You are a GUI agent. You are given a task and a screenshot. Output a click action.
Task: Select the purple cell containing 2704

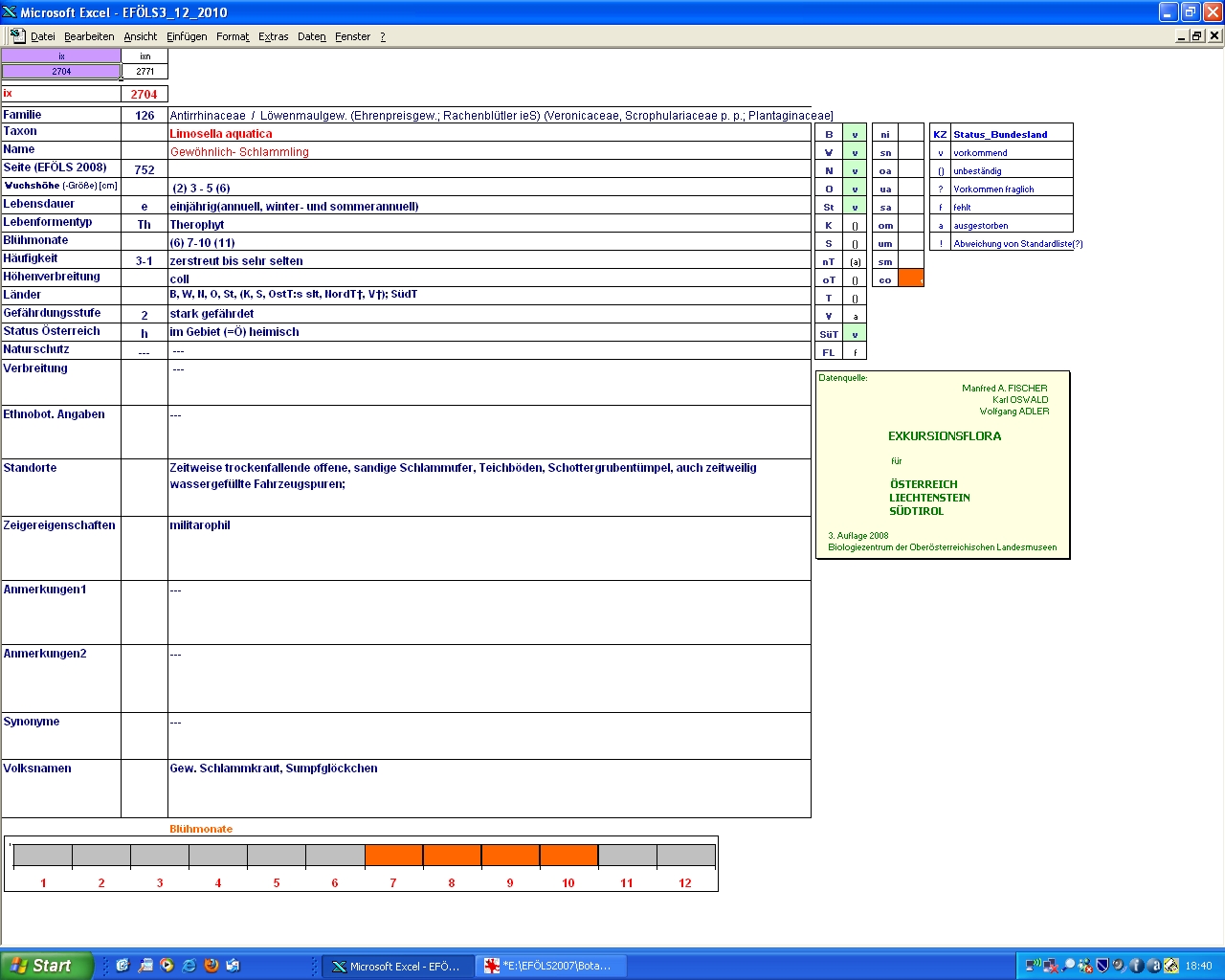coord(61,71)
